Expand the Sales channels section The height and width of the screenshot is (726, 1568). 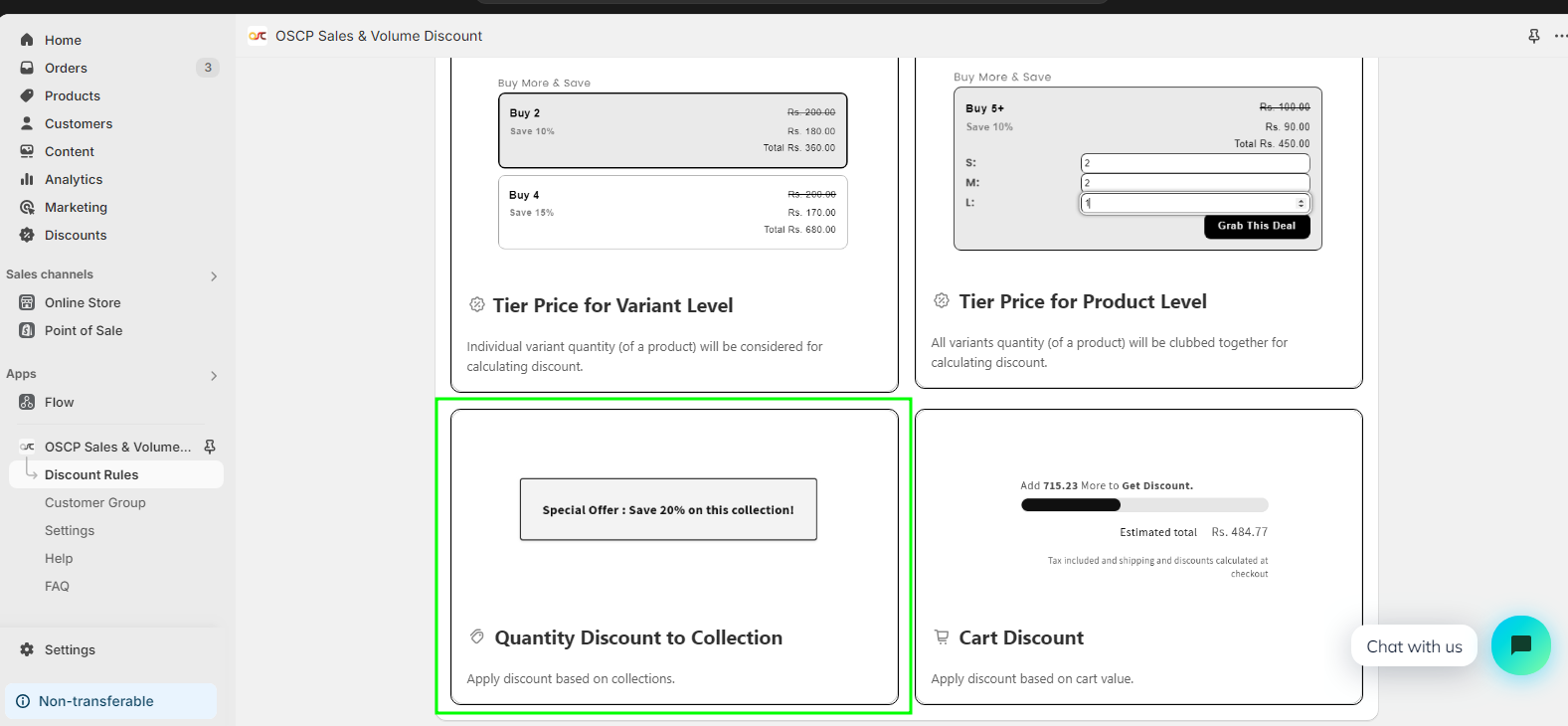tap(214, 275)
